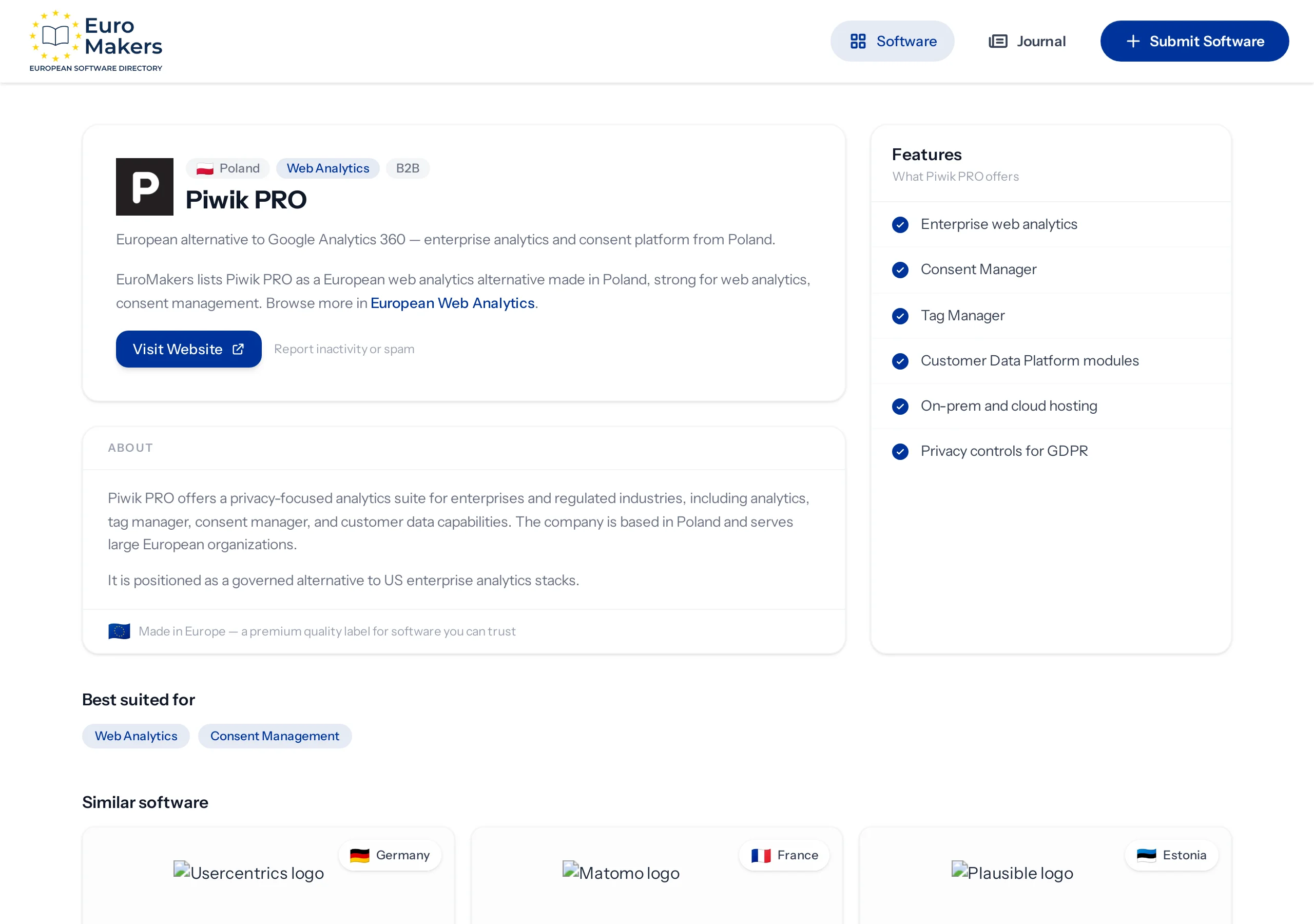This screenshot has width=1314, height=924.
Task: Click the Estonia badge on Plausible card
Action: click(x=1171, y=855)
